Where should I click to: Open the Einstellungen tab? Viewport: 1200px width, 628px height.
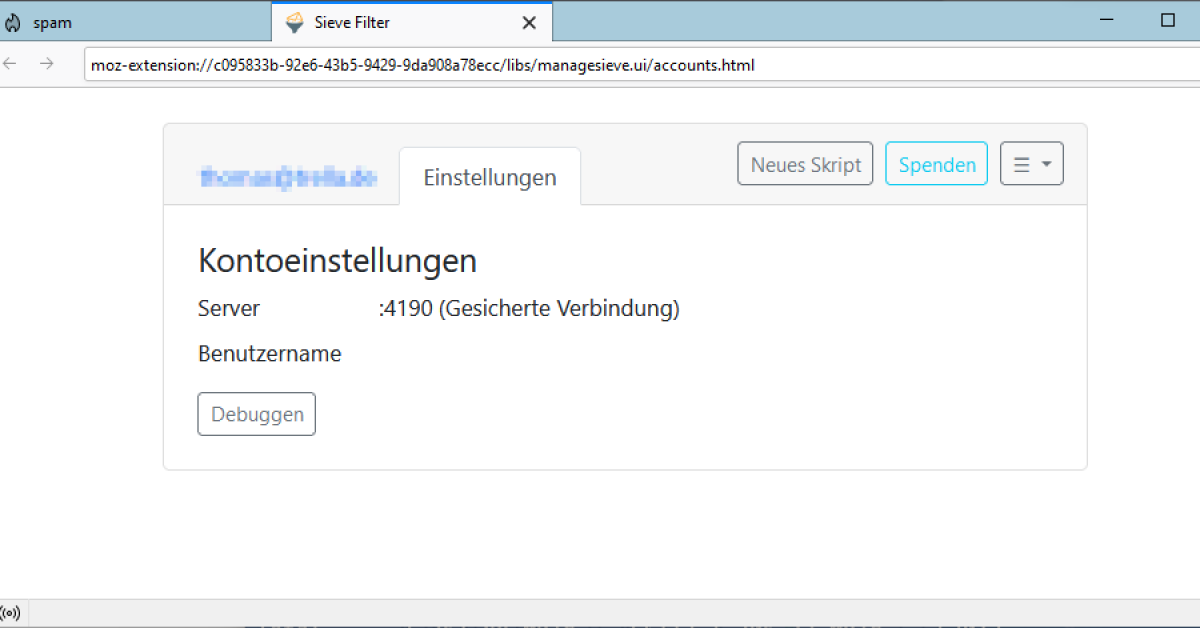[489, 177]
